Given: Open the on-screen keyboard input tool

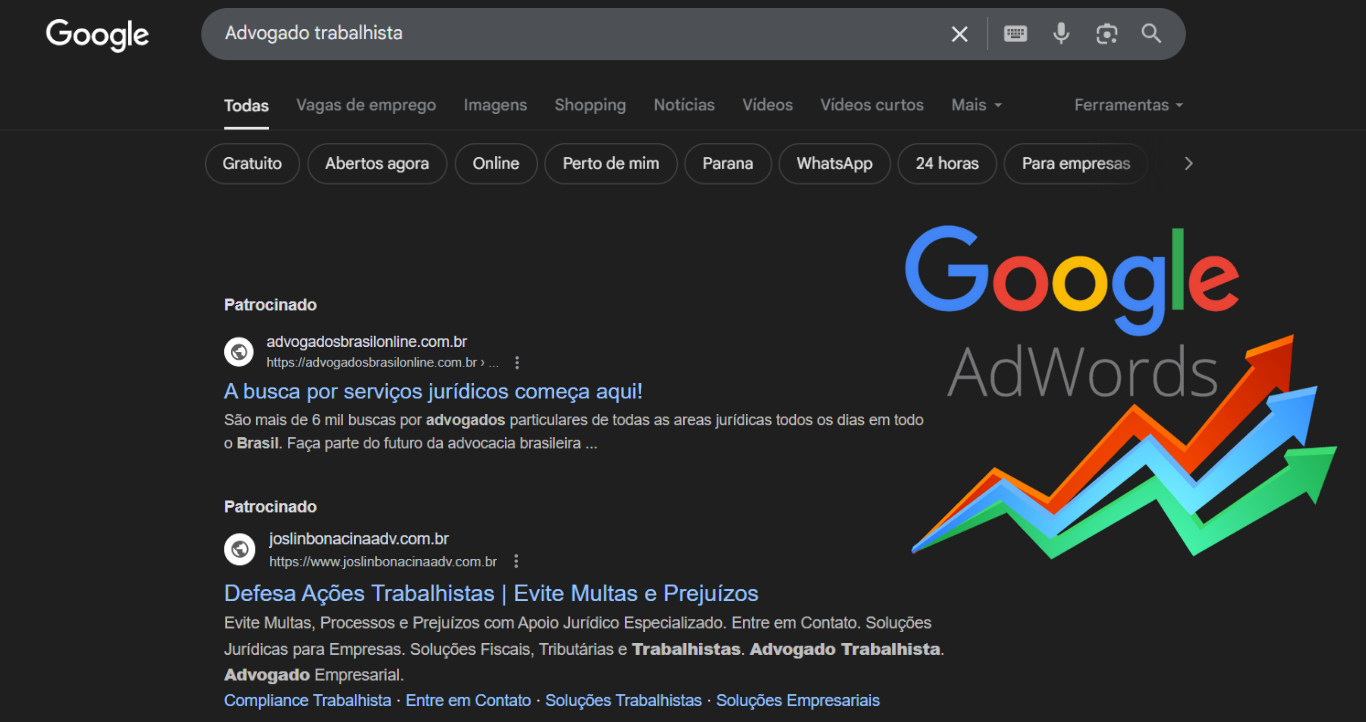Looking at the screenshot, I should click(x=1015, y=34).
